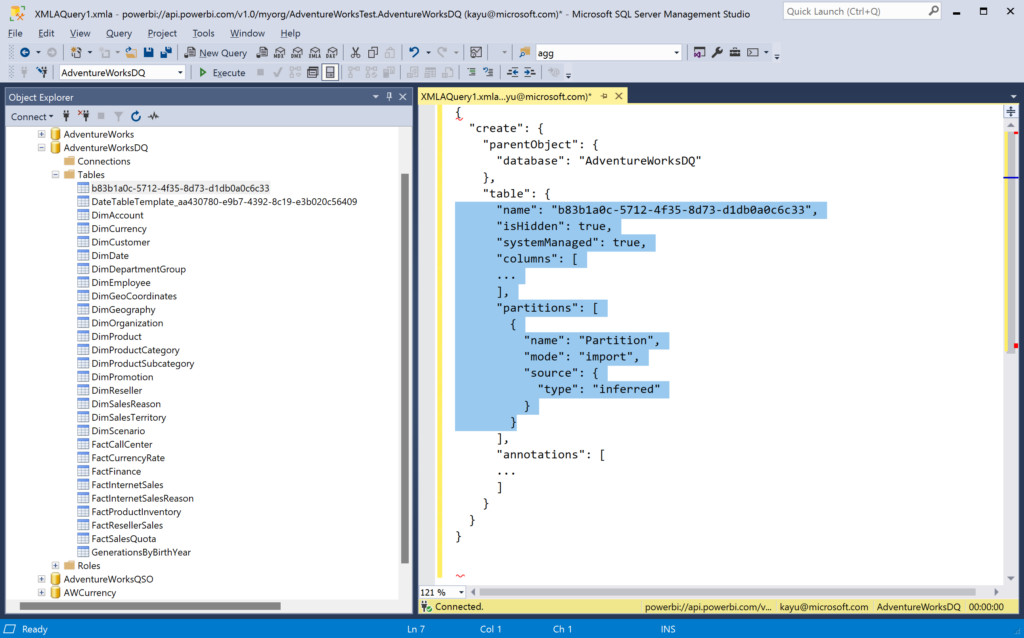Screen dimensions: 1024x638
Task: Click the DAX query toolbar icon
Action: (x=332, y=53)
